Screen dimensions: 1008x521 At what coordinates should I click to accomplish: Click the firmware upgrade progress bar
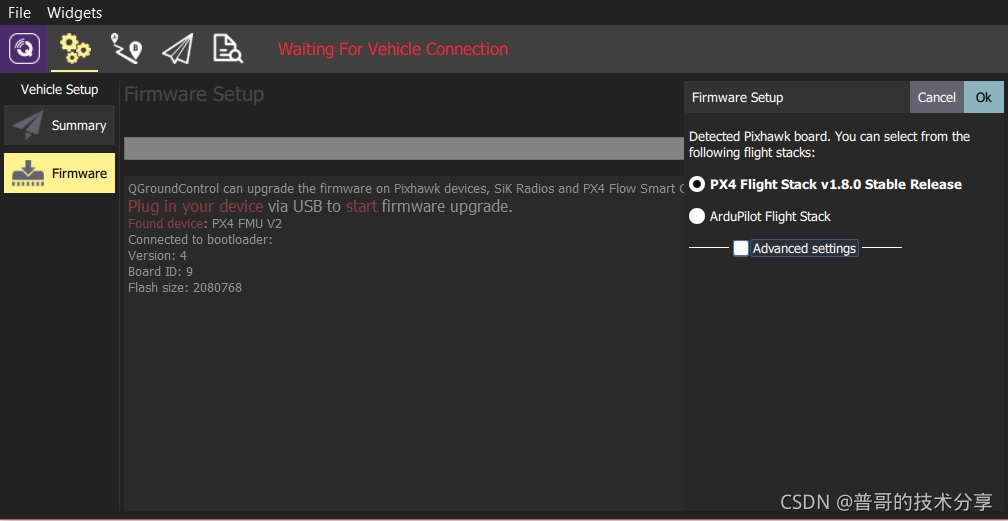[404, 149]
